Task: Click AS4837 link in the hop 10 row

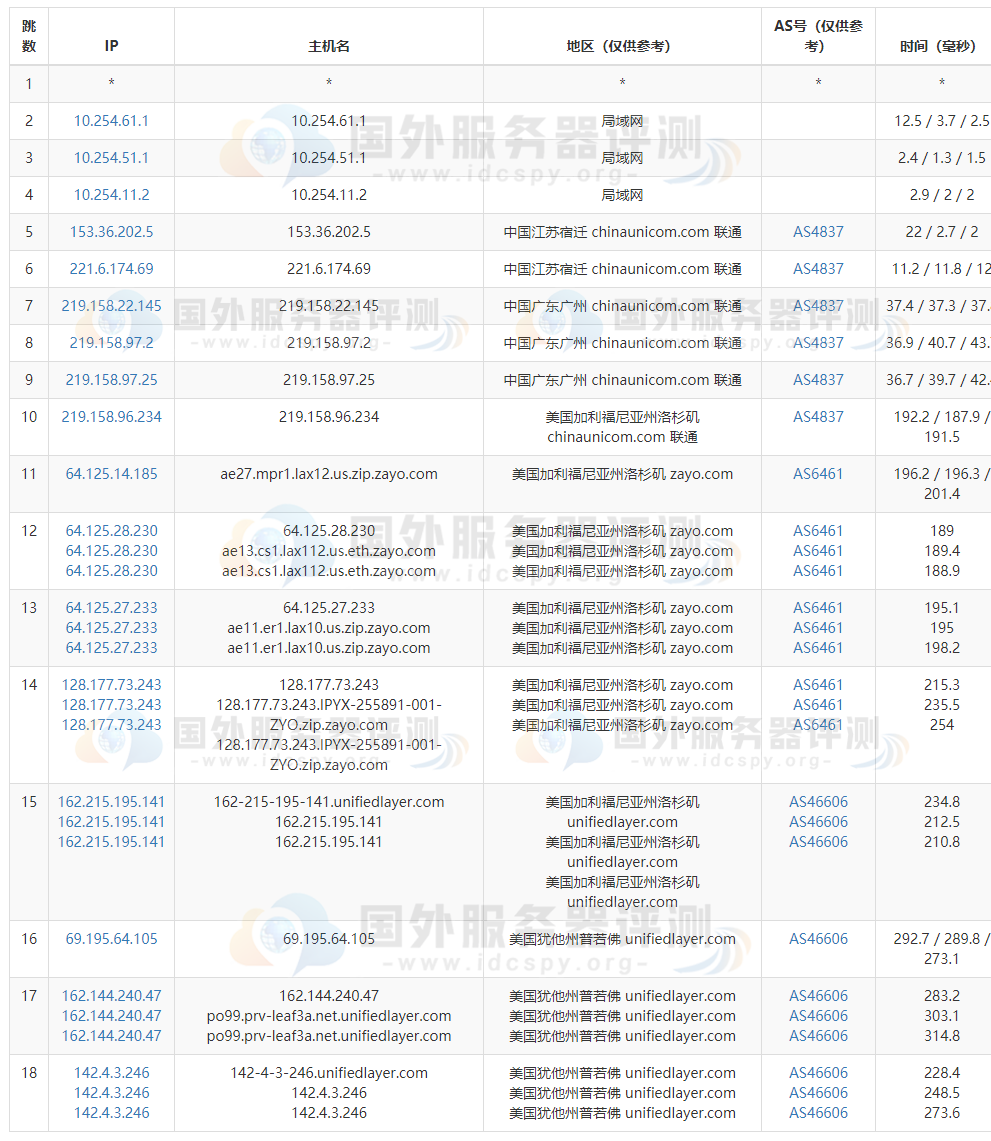Action: [818, 417]
